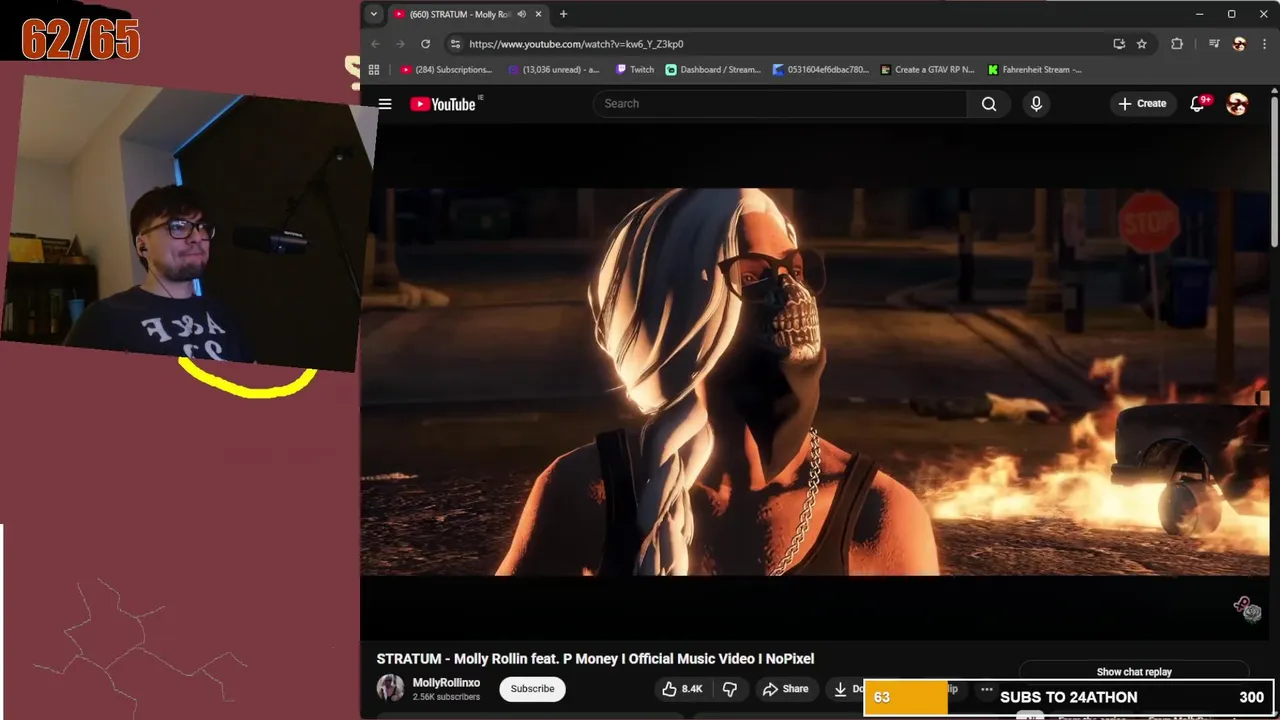Viewport: 1280px width, 720px height.
Task: Open Chrome extensions puzzle icon
Action: pyautogui.click(x=1177, y=44)
